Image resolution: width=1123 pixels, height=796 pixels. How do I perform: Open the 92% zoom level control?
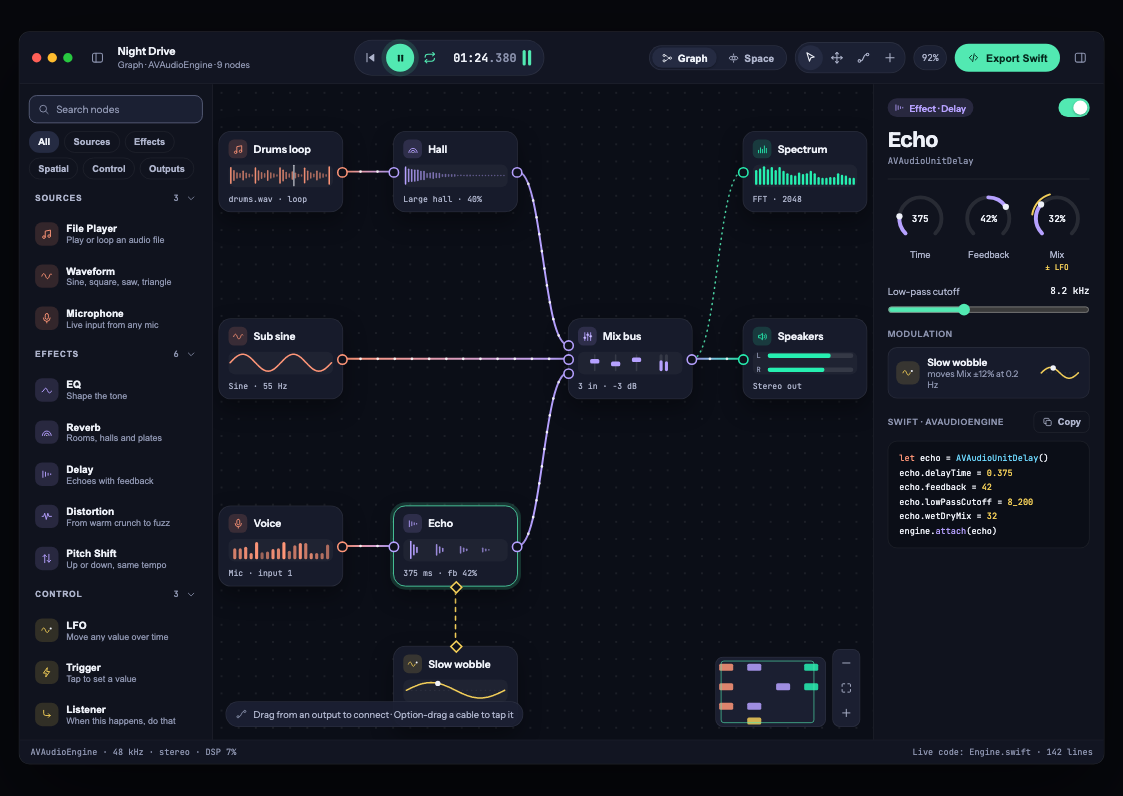(x=930, y=58)
